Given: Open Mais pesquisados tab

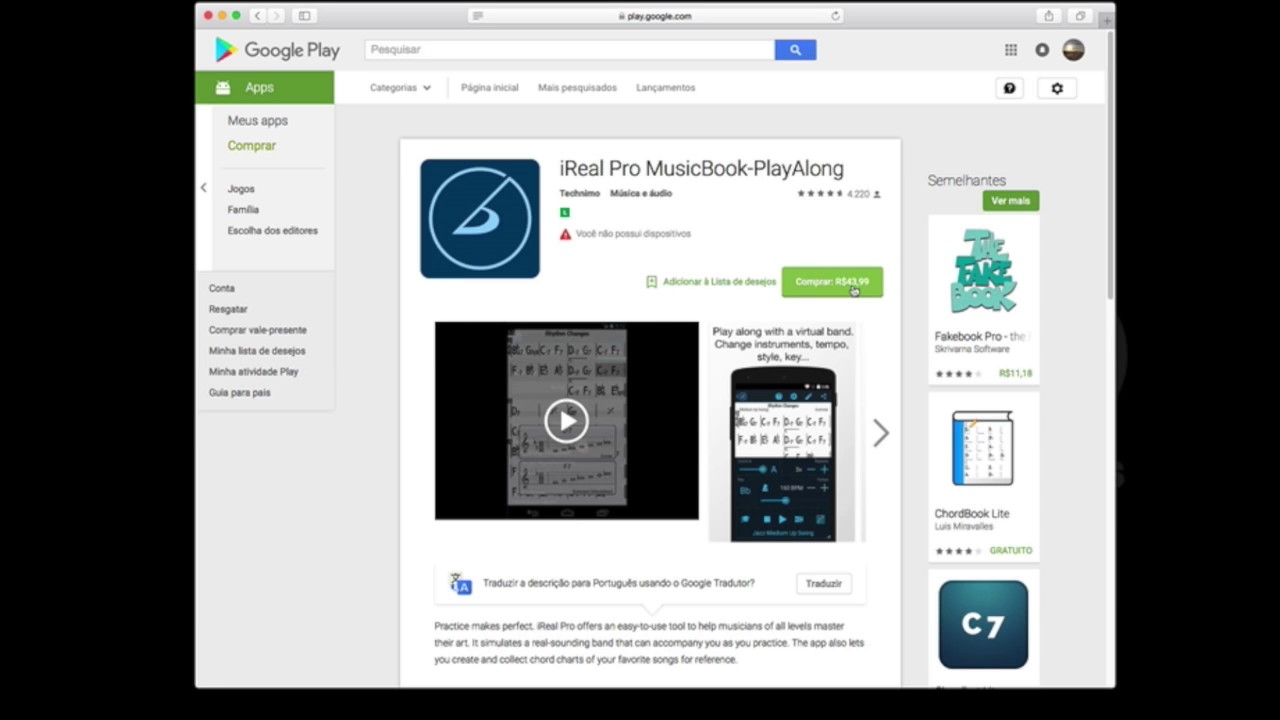Looking at the screenshot, I should tap(577, 88).
